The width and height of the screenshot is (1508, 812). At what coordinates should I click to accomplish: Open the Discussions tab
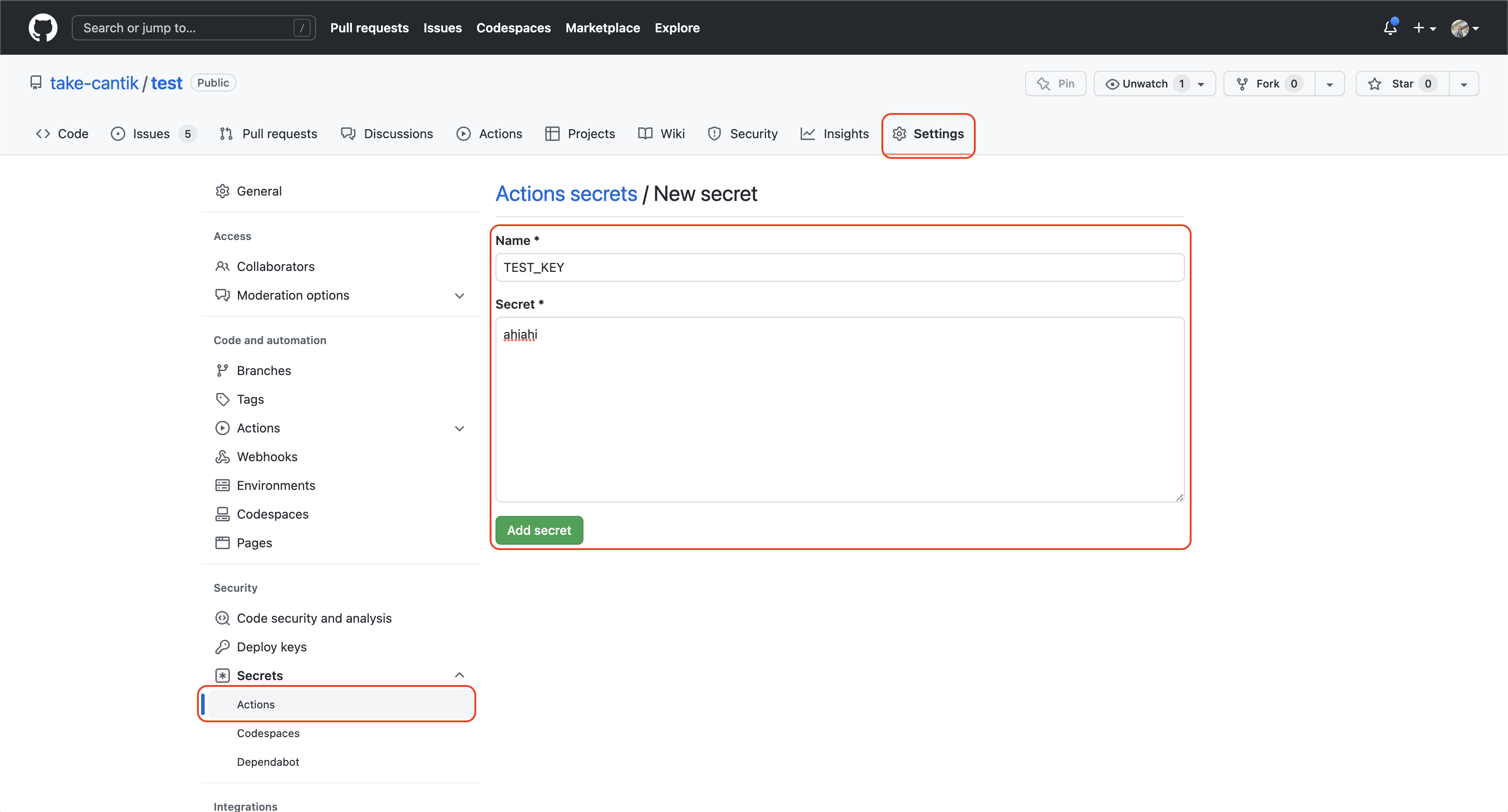click(387, 134)
